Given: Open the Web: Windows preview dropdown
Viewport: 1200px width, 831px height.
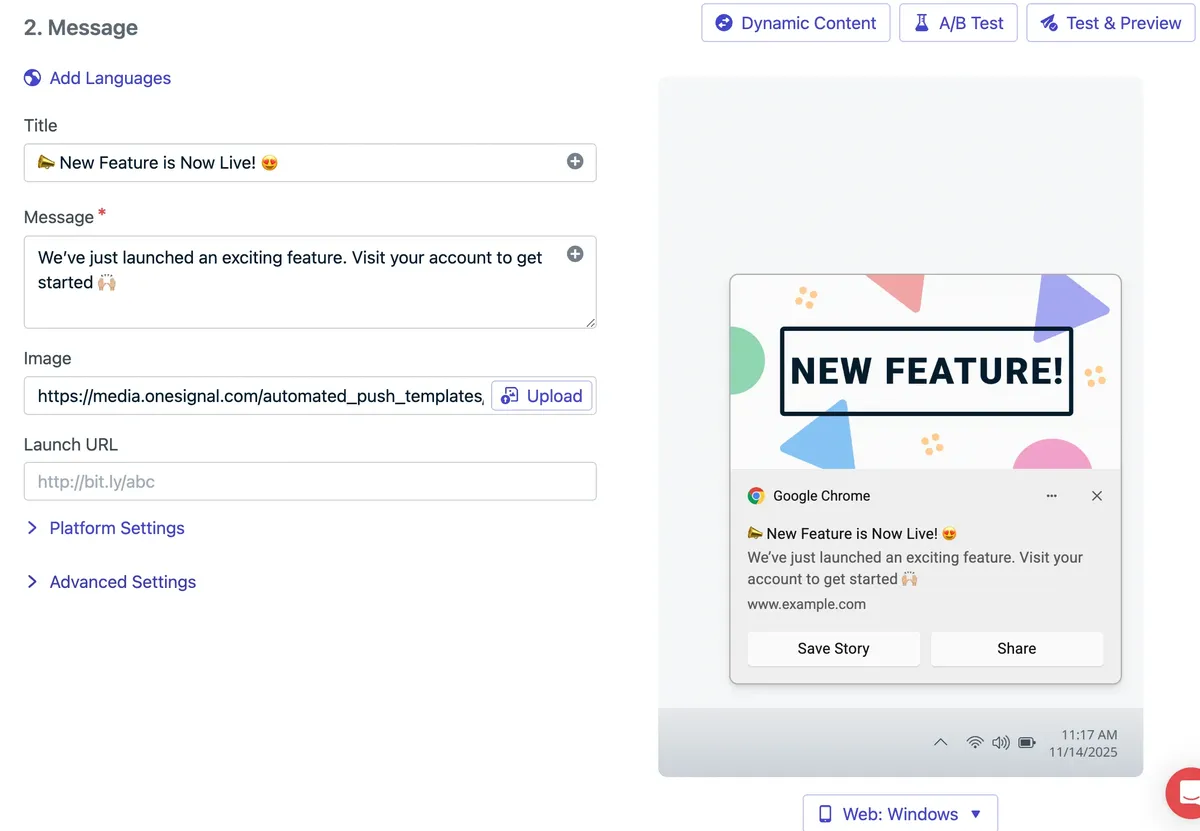Looking at the screenshot, I should (900, 814).
